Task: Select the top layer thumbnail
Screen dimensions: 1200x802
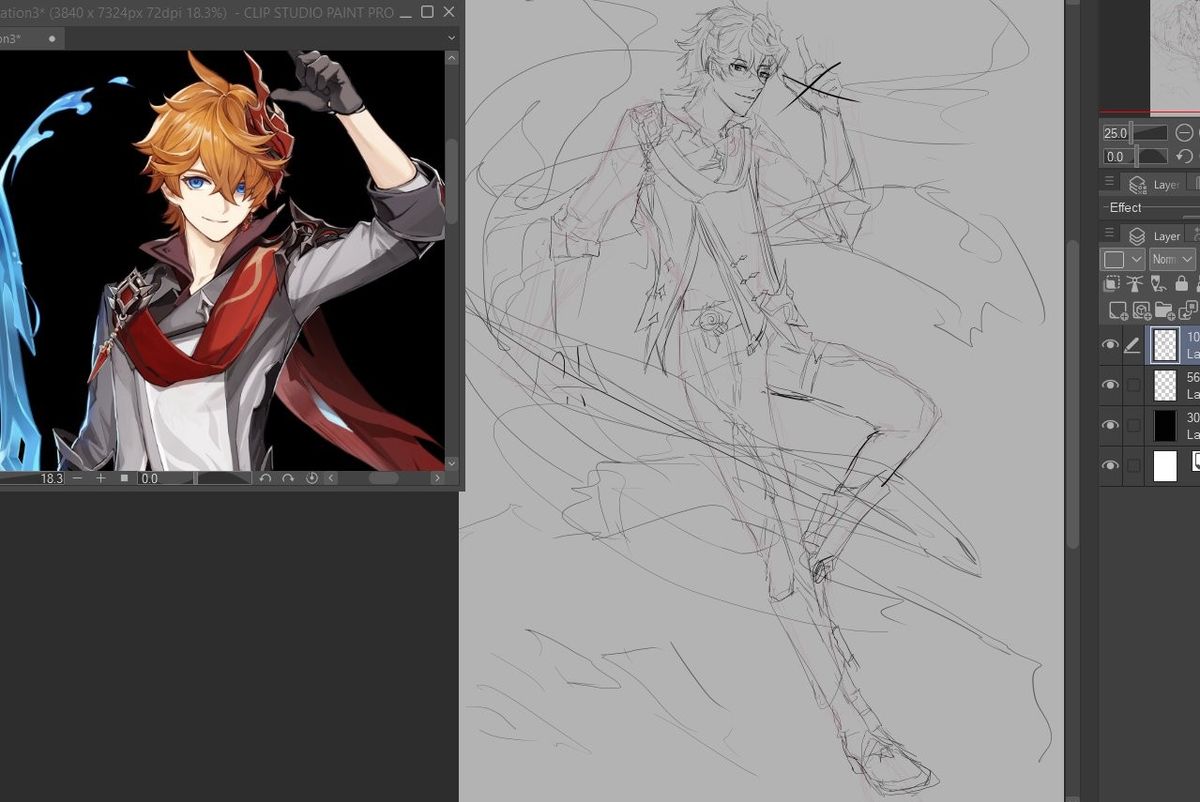Action: coord(1165,345)
